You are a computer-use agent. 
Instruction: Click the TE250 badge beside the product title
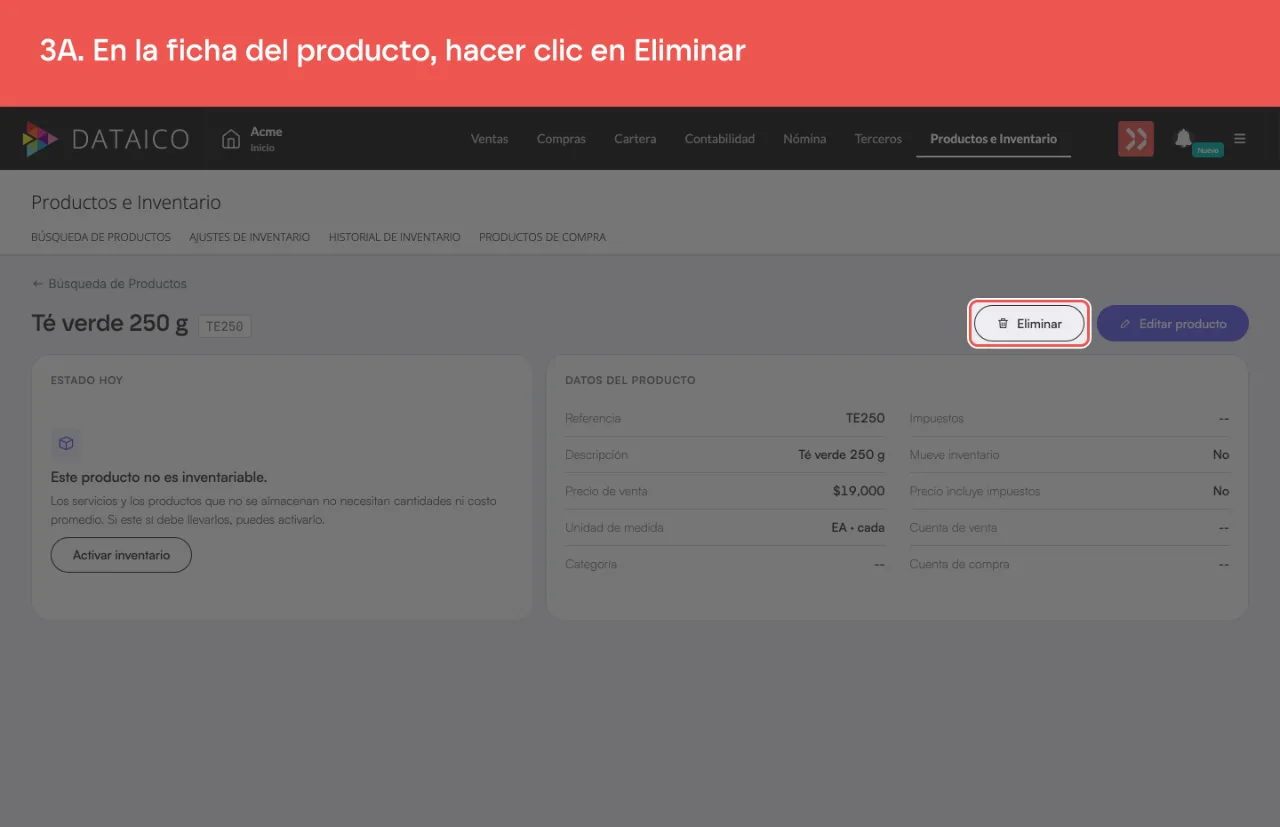pos(225,326)
